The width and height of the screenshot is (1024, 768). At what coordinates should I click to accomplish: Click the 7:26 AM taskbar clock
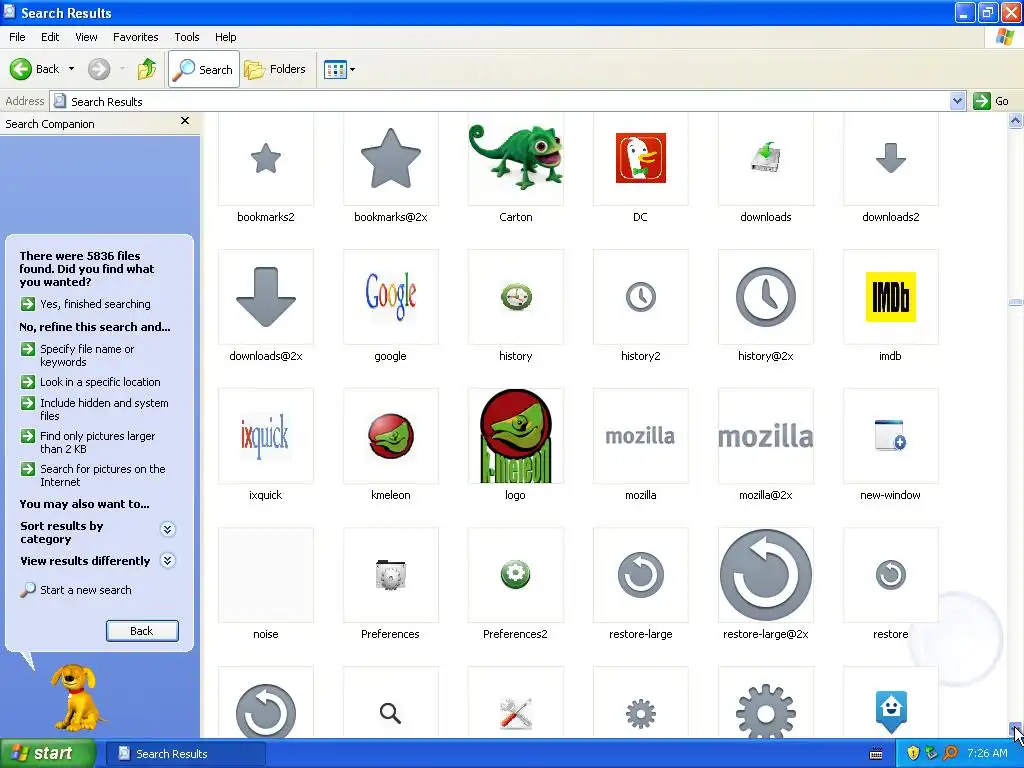(987, 754)
